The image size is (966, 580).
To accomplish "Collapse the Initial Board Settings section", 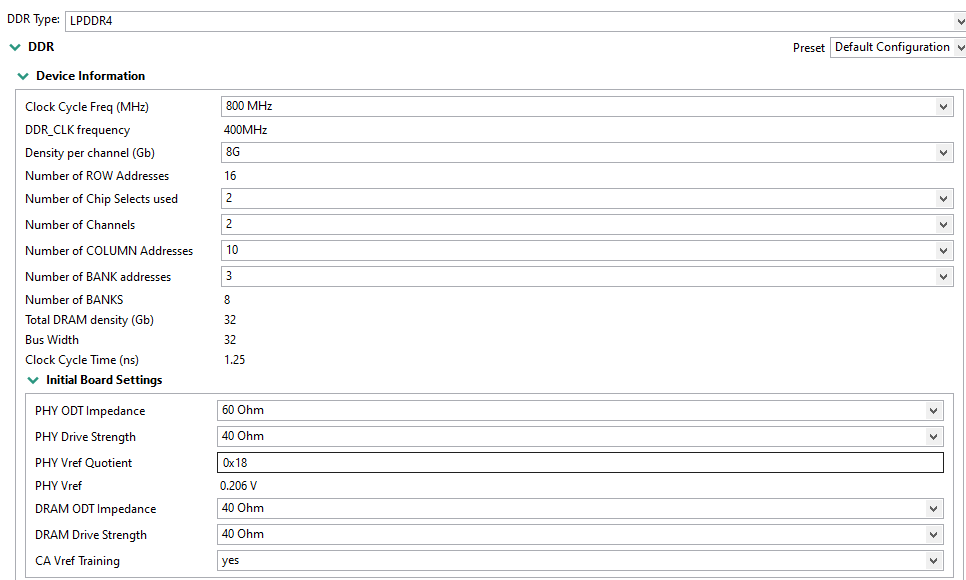I will pyautogui.click(x=33, y=380).
